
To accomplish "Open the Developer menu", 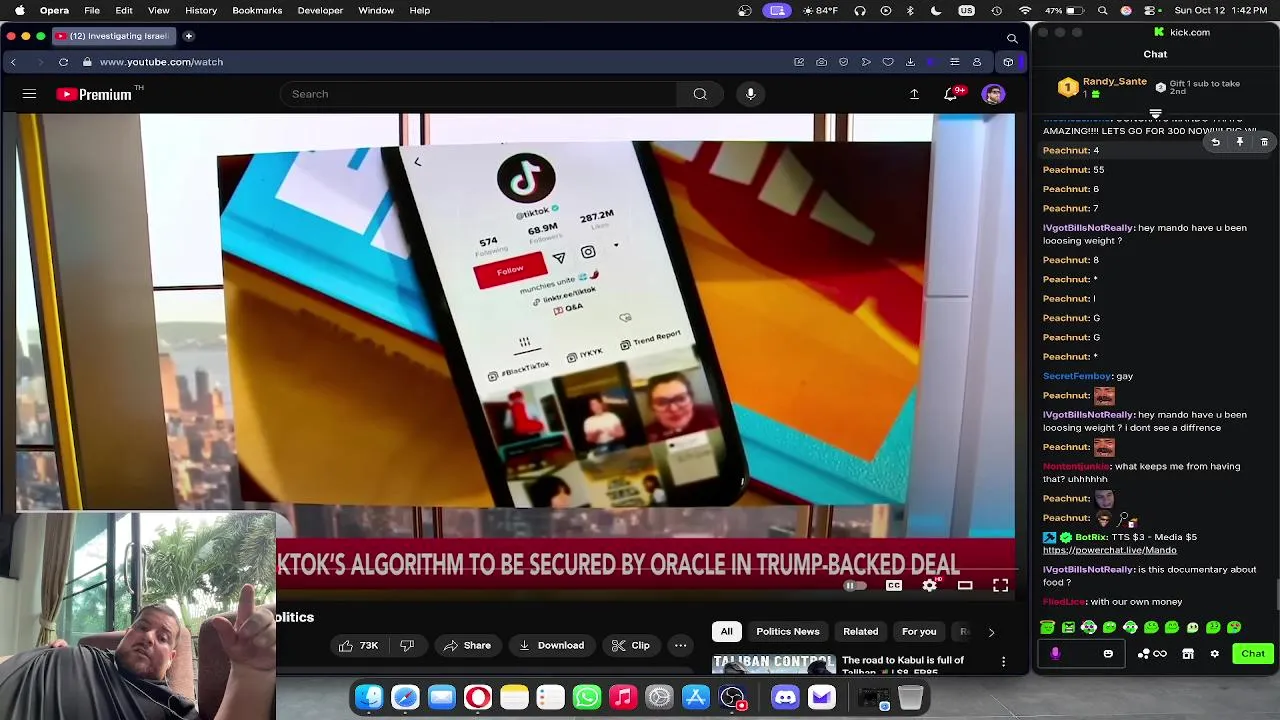I will [x=320, y=10].
